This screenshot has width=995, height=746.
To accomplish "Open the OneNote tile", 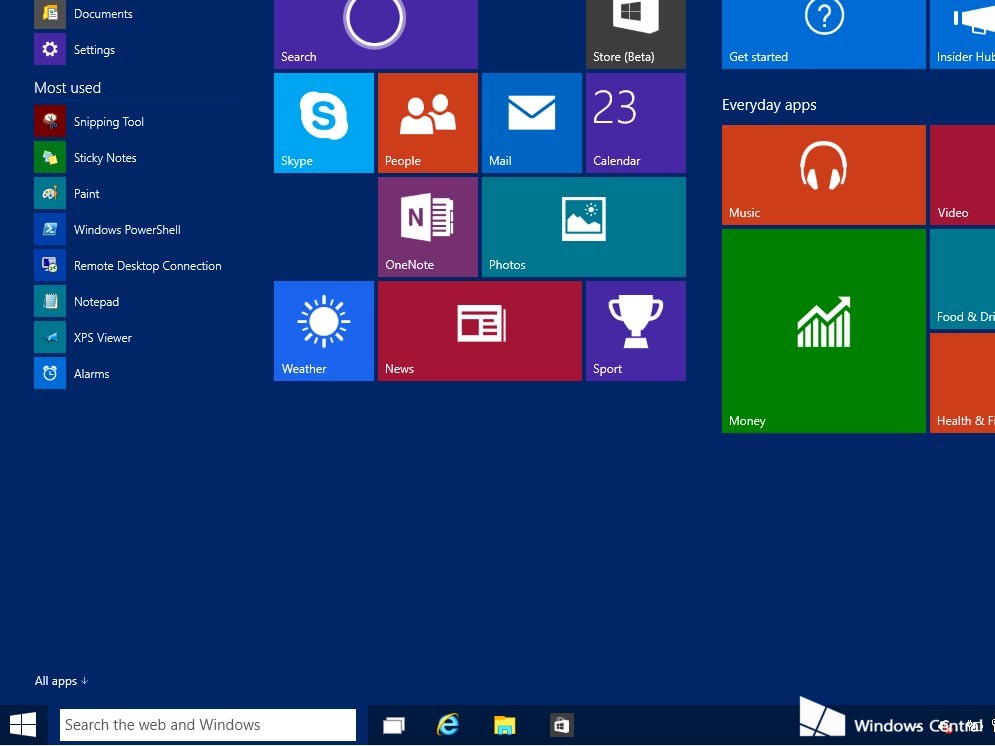I will tap(428, 227).
